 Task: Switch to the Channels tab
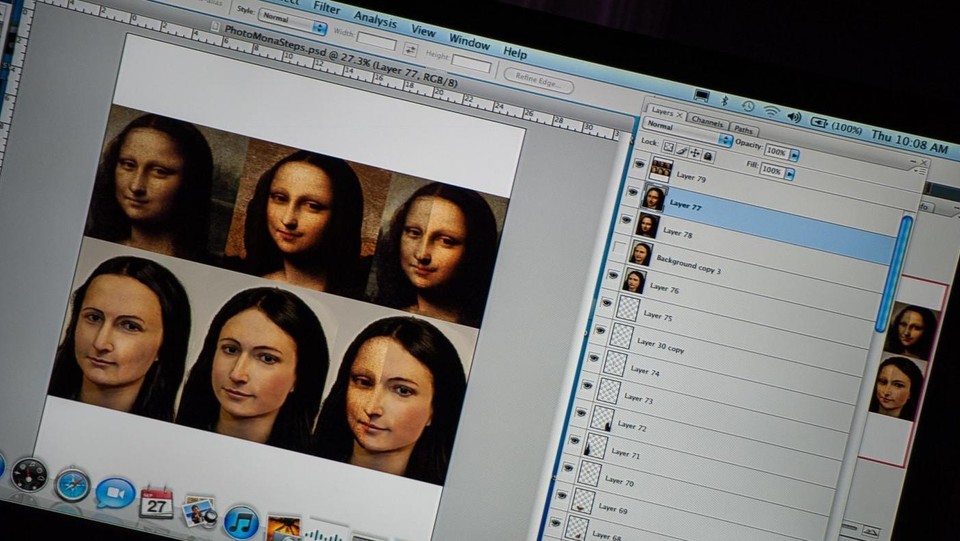pyautogui.click(x=707, y=122)
